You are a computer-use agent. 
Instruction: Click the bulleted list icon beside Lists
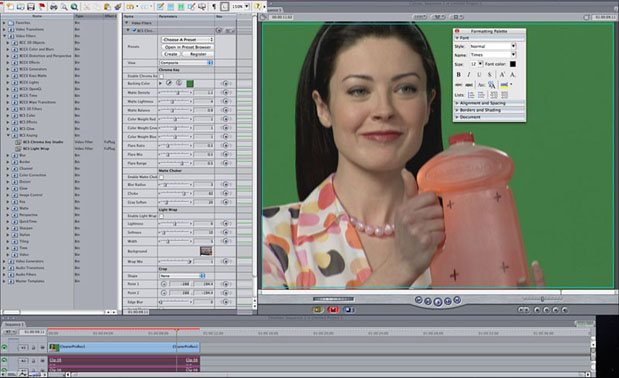(x=481, y=95)
